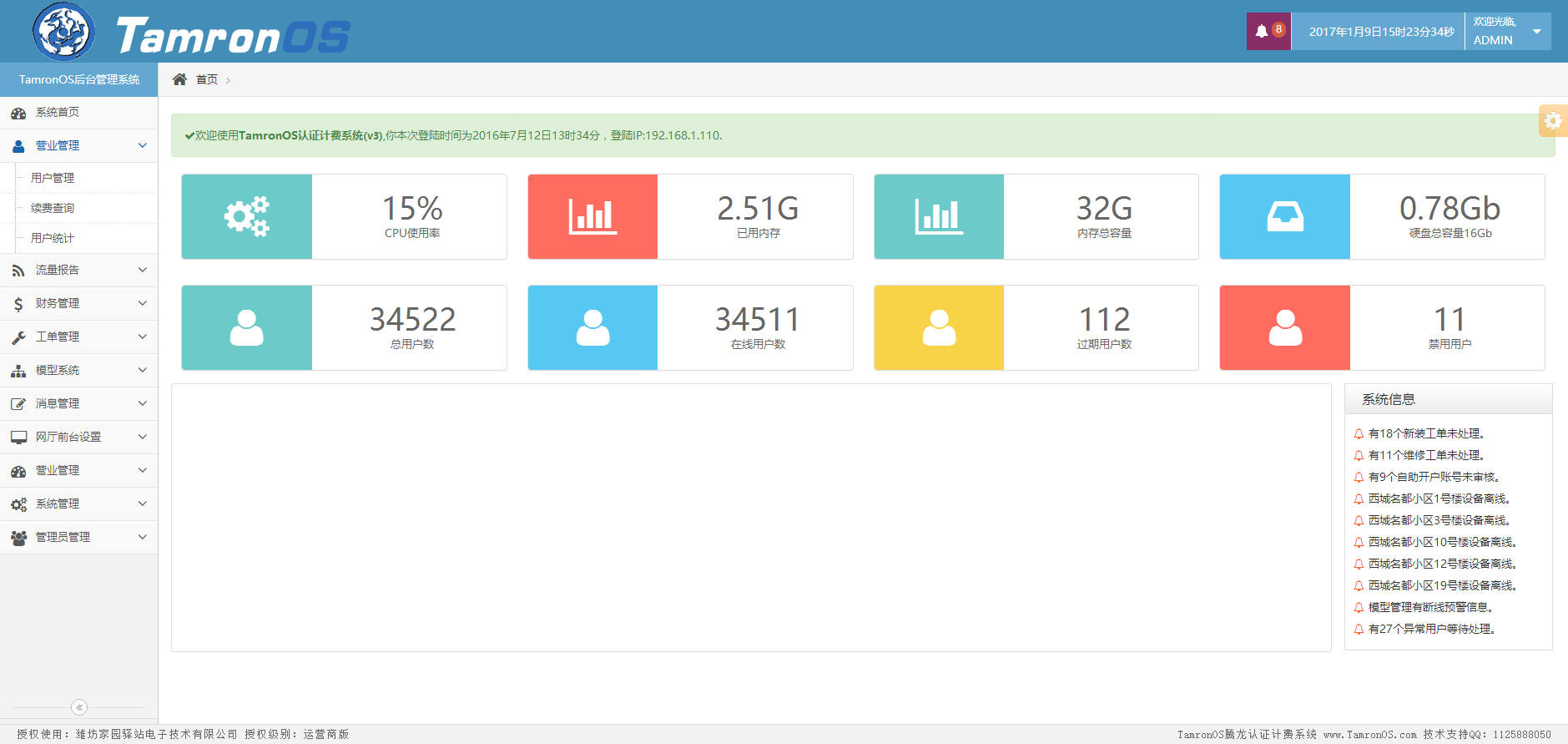Open the settings gear on right edge
This screenshot has width=1568, height=744.
(x=1552, y=121)
